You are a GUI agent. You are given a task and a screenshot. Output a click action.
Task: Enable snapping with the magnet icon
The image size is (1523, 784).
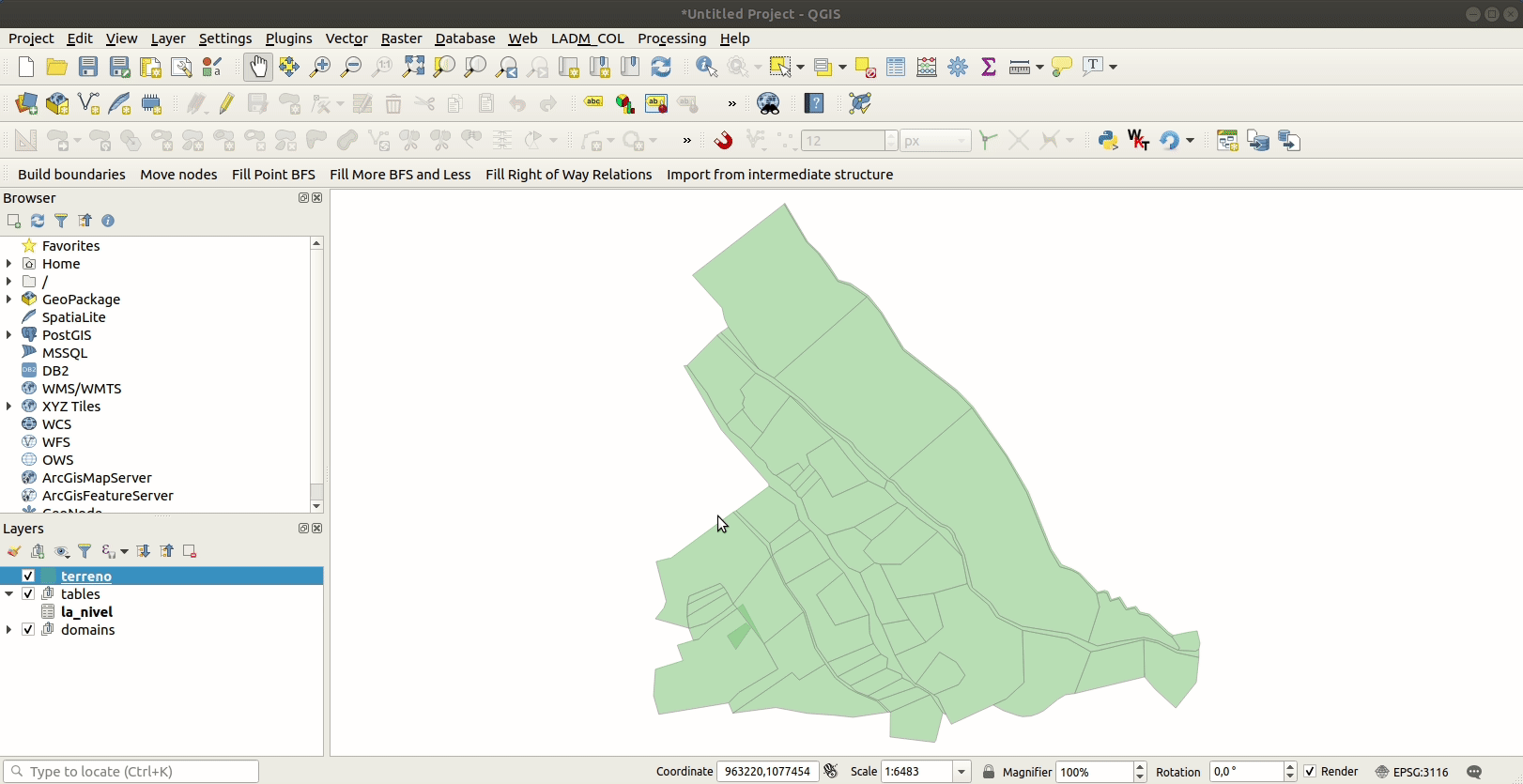tap(723, 141)
